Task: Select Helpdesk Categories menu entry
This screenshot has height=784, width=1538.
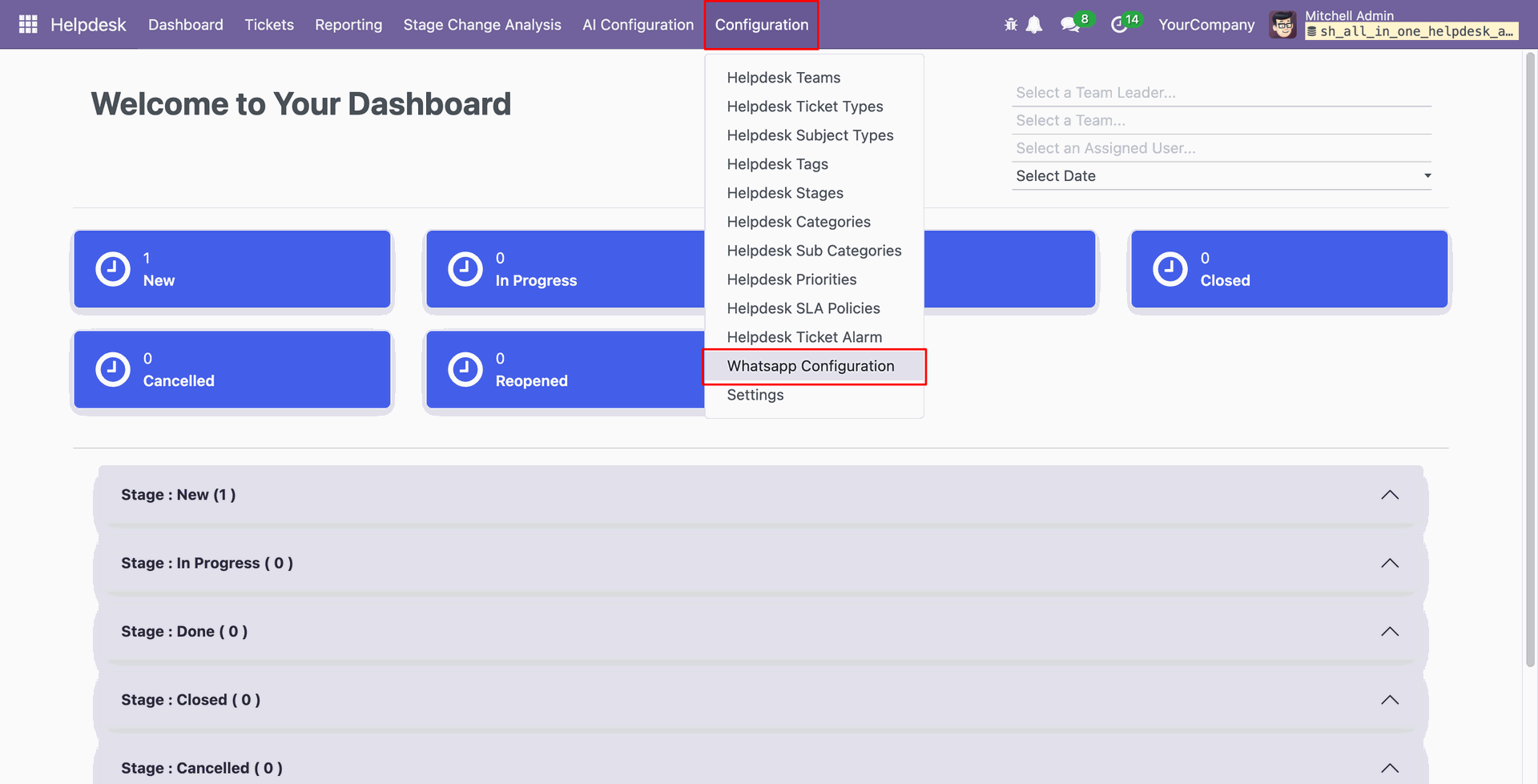Action: click(815, 222)
